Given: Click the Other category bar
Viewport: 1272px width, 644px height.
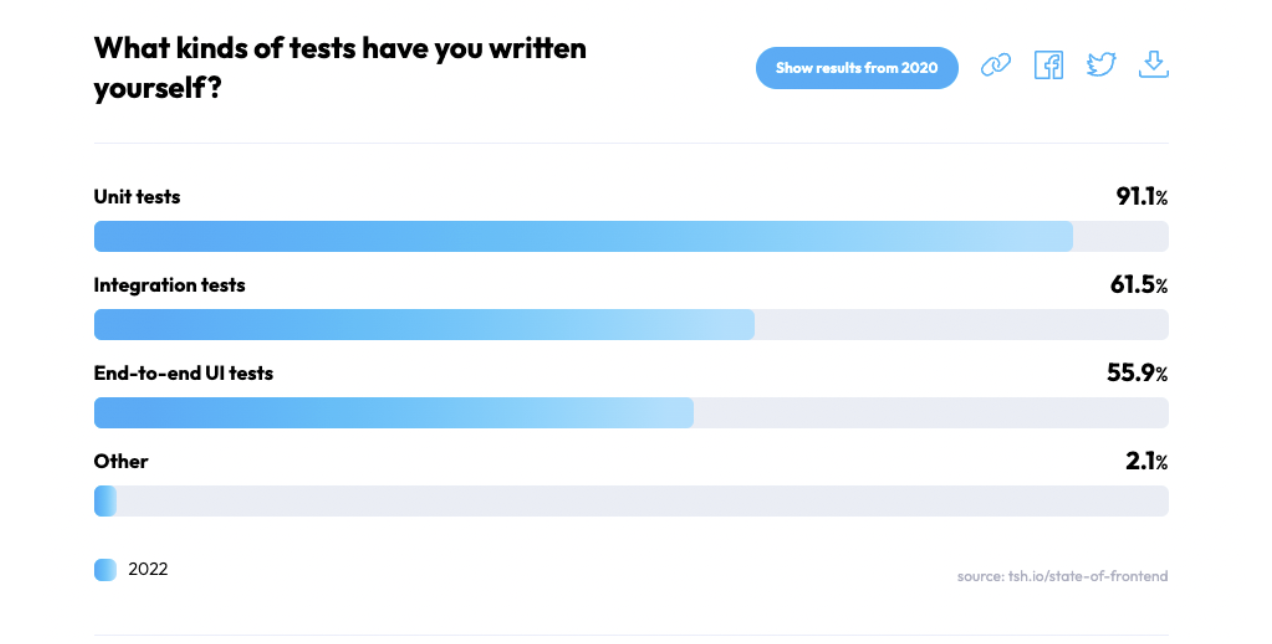Looking at the screenshot, I should coord(631,500).
